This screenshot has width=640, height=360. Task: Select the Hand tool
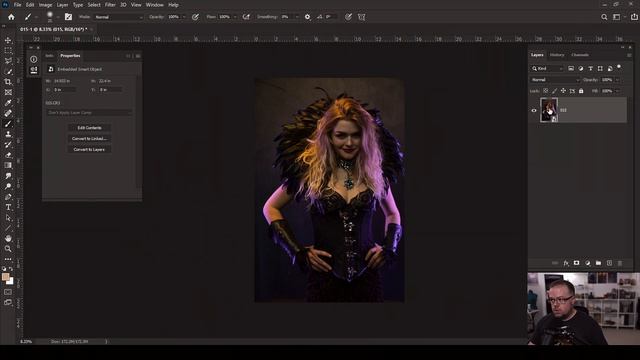8,238
